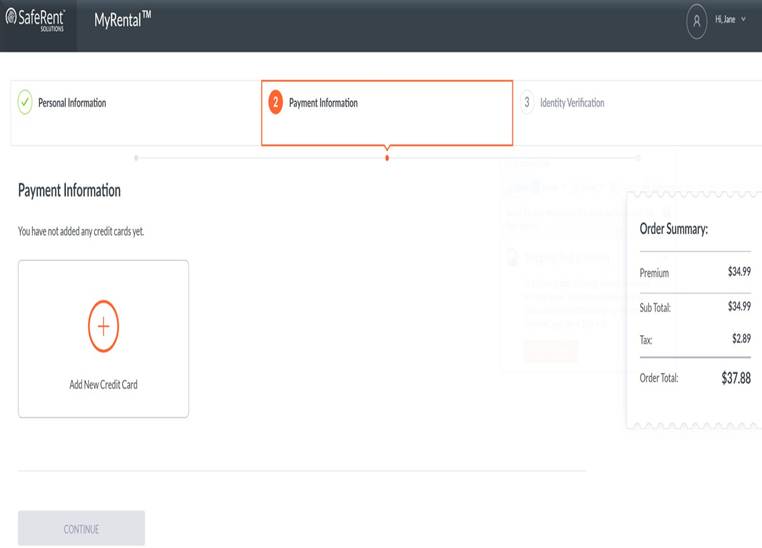Click the Hi, Jane greeting text

725,19
